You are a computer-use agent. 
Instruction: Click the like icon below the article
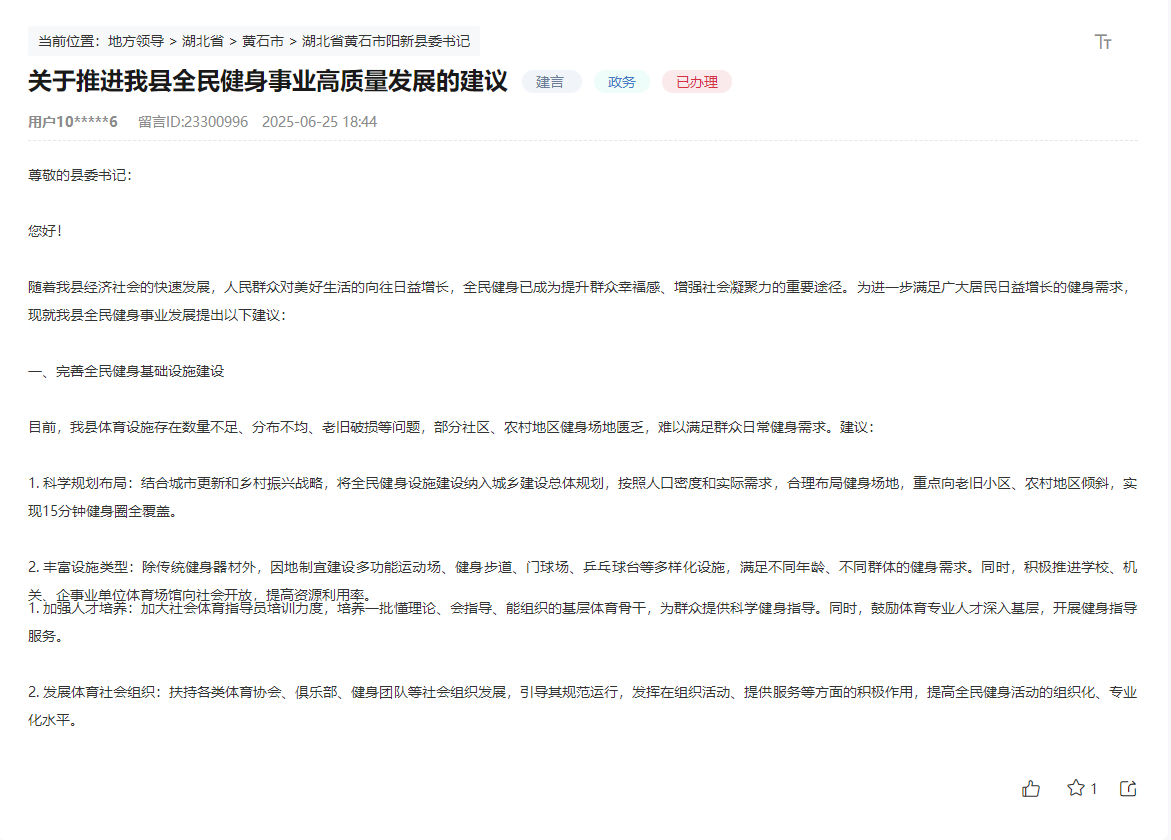coord(1031,788)
